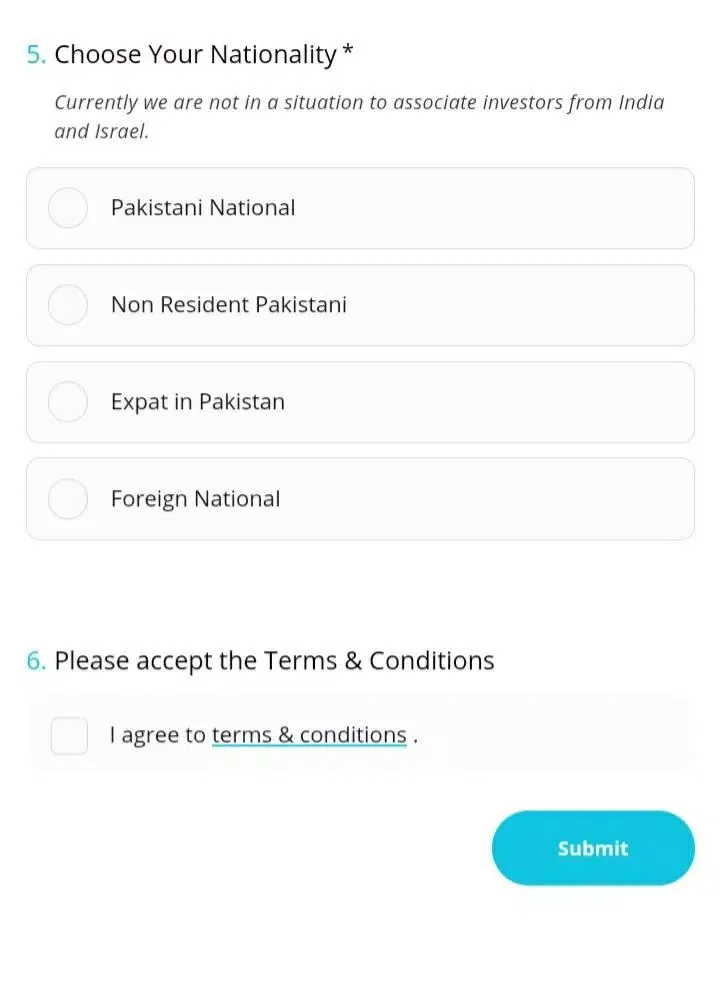This screenshot has width=720, height=988.
Task: Mark the Foreign National radio circle
Action: pos(68,499)
